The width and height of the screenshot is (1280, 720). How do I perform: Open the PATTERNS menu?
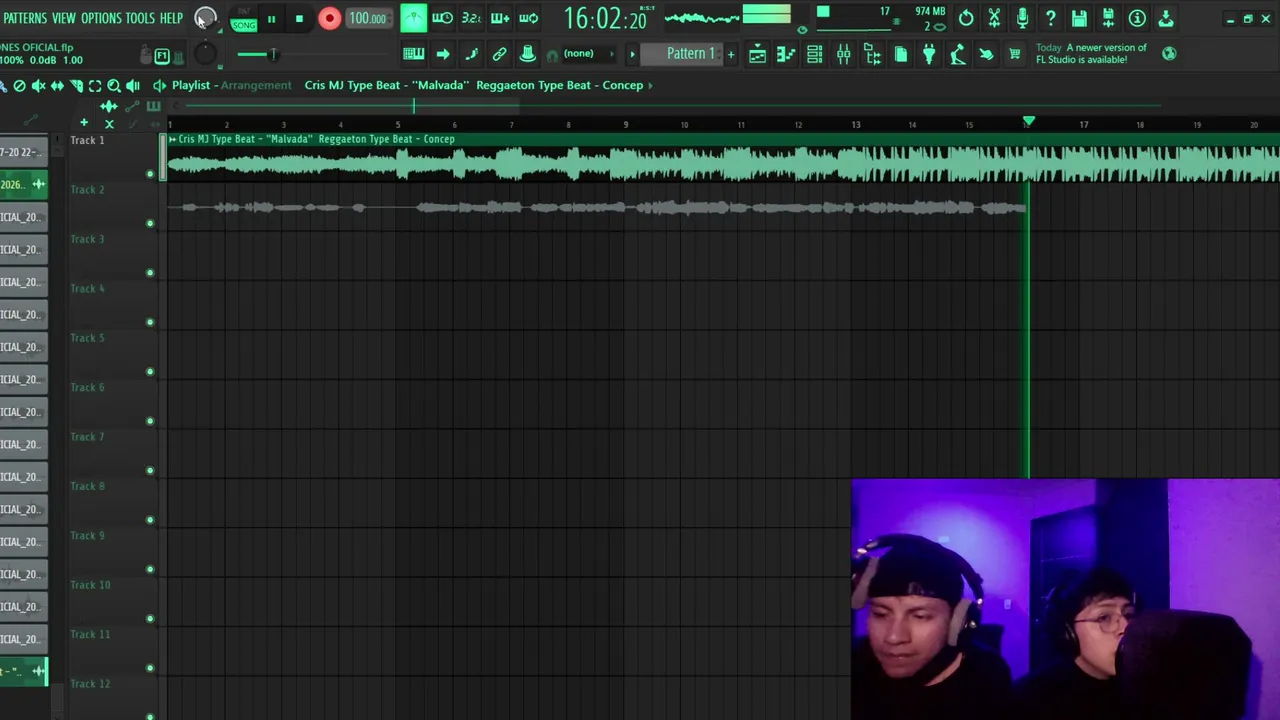[24, 18]
